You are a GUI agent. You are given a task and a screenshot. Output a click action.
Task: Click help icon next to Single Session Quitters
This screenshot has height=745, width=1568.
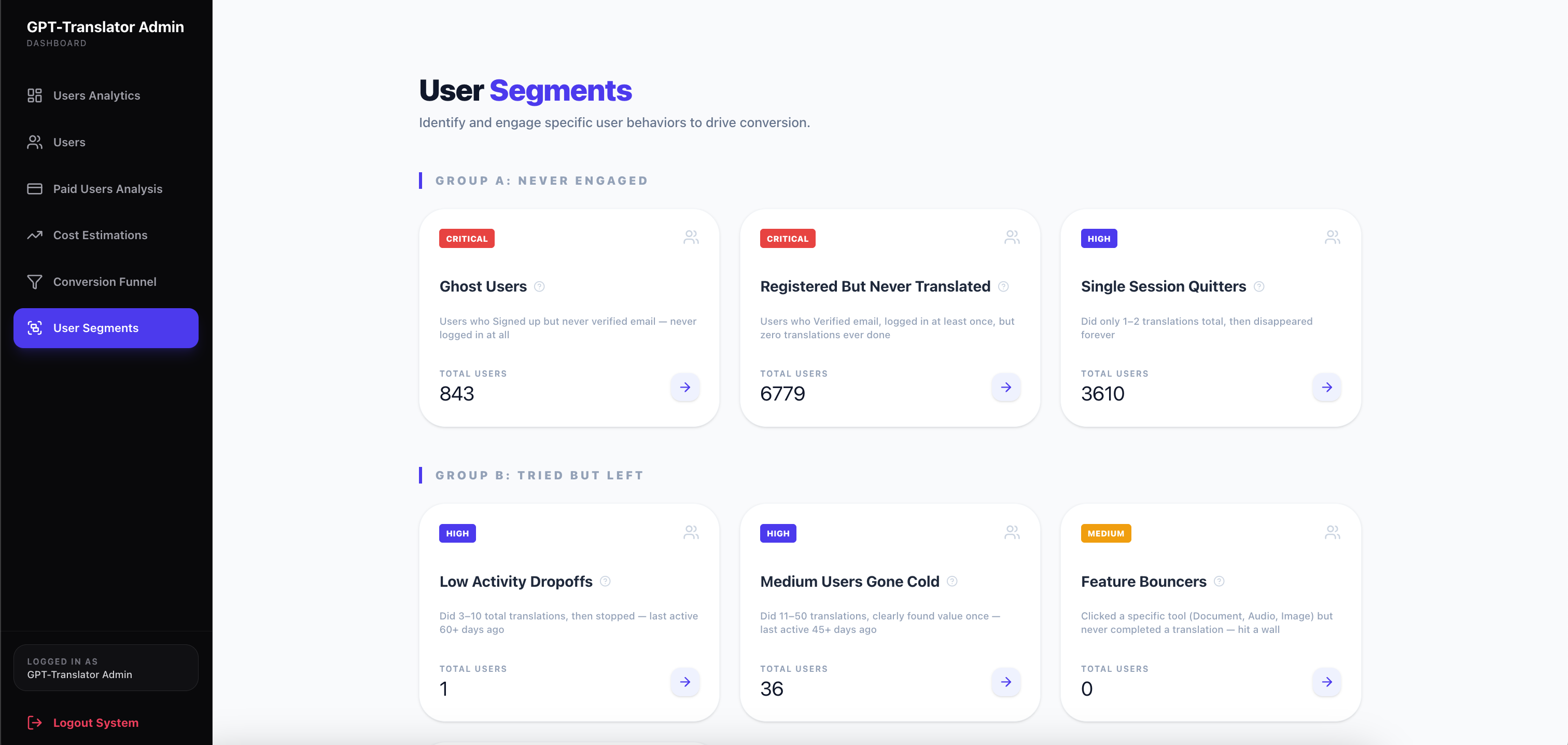click(1259, 286)
